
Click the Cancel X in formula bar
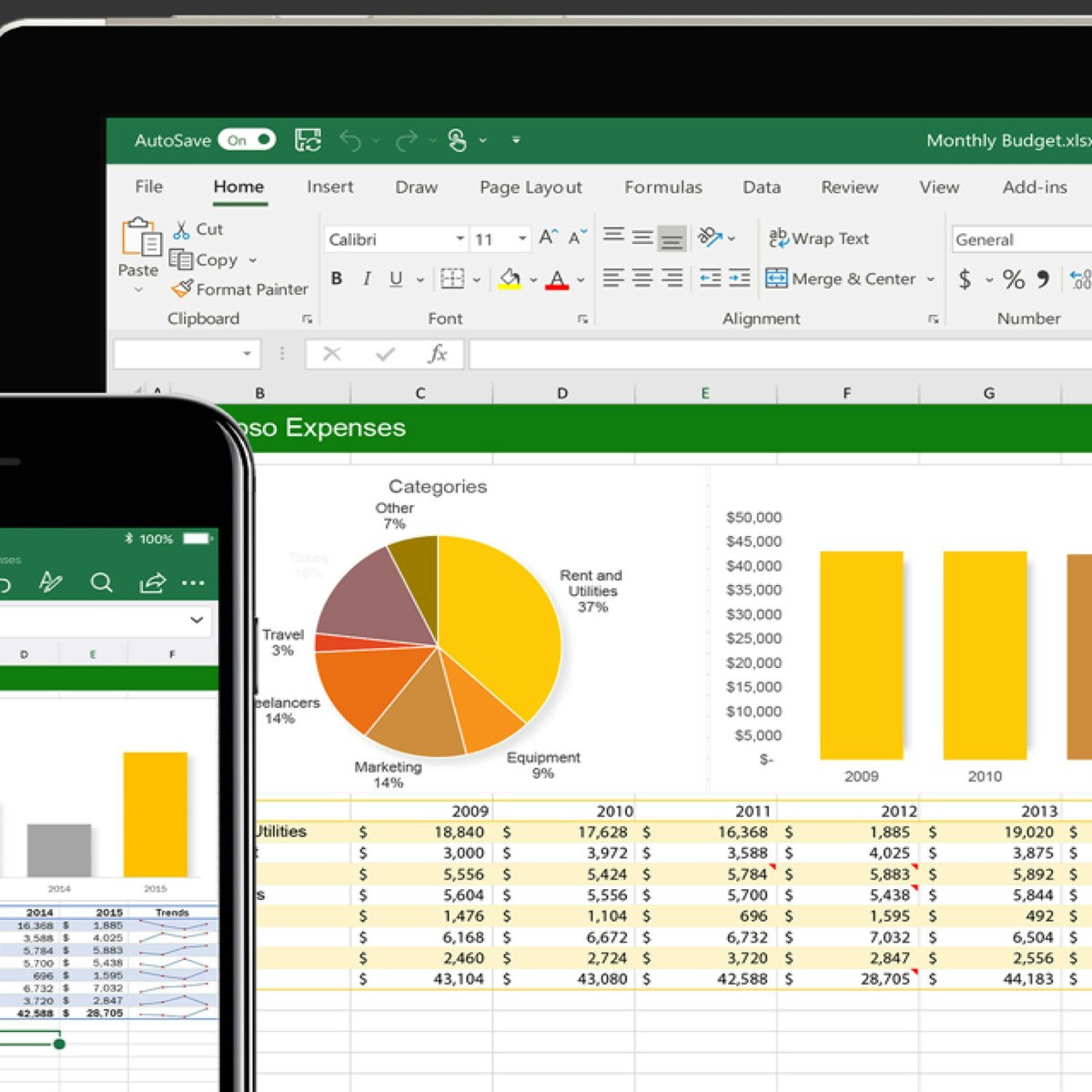click(332, 354)
